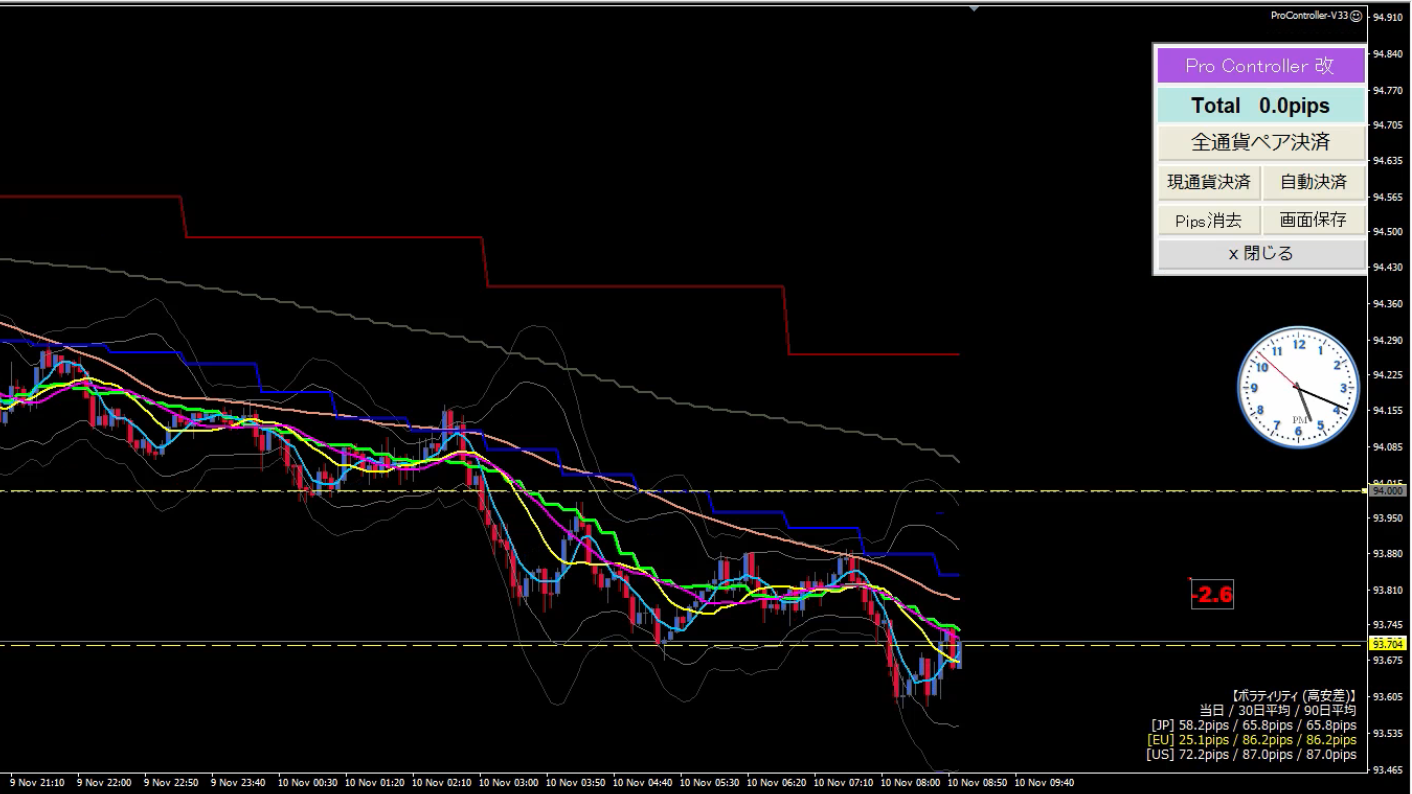This screenshot has height=794, width=1412.
Task: Click the 93.465 price axis value
Action: [1386, 769]
